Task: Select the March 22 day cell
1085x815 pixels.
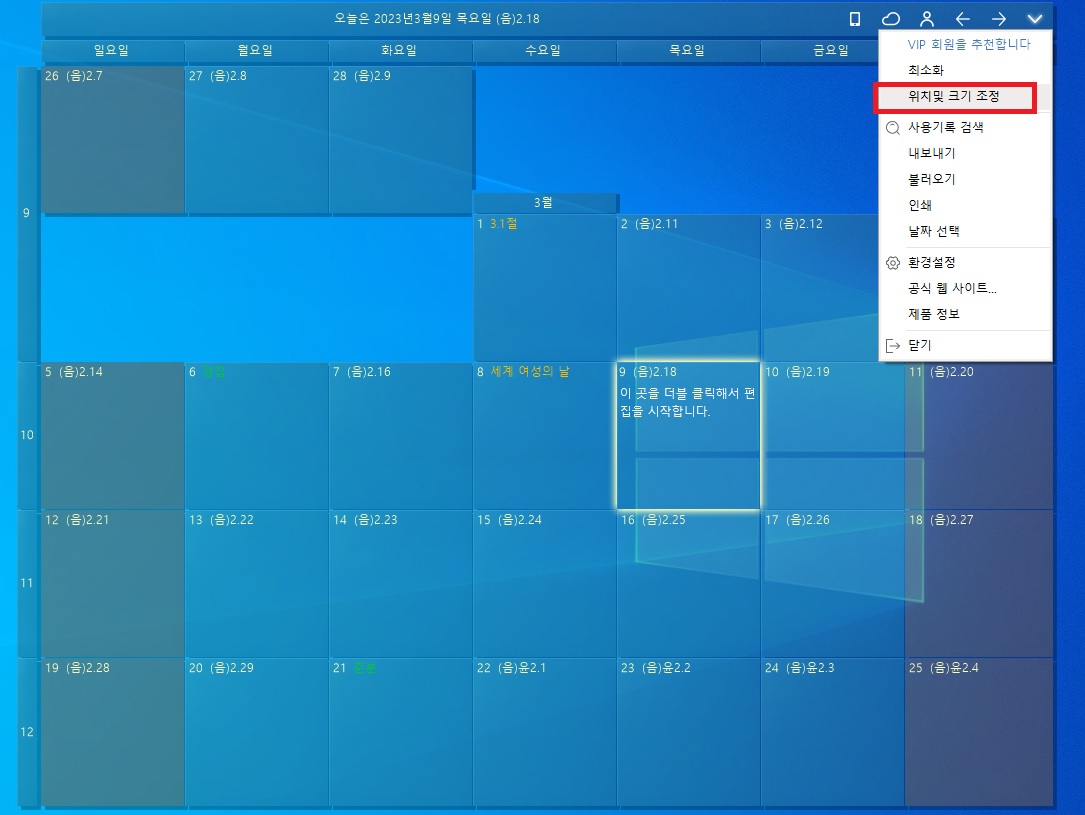Action: [545, 732]
